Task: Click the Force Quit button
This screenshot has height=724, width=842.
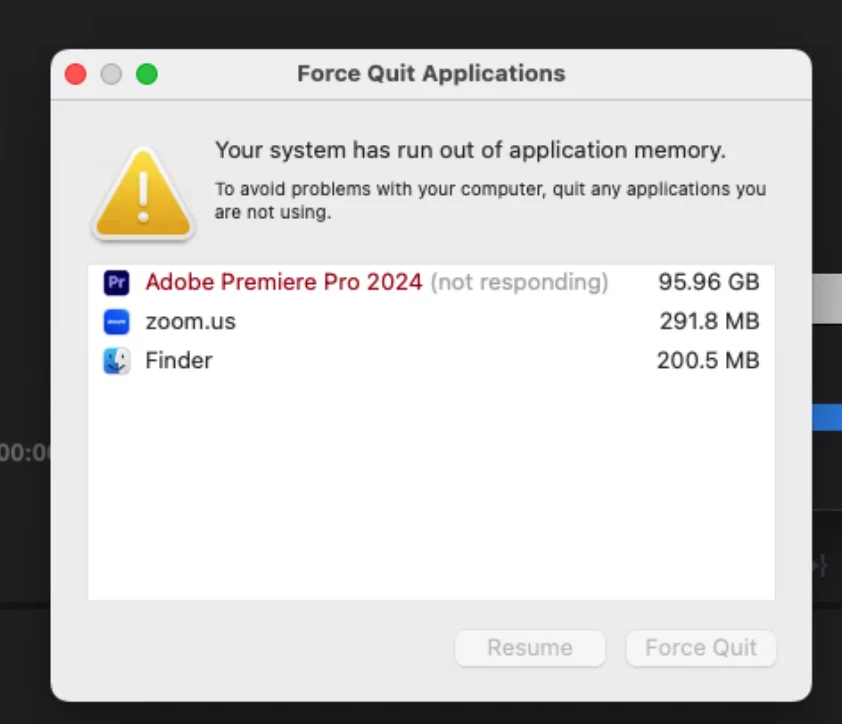Action: point(700,647)
